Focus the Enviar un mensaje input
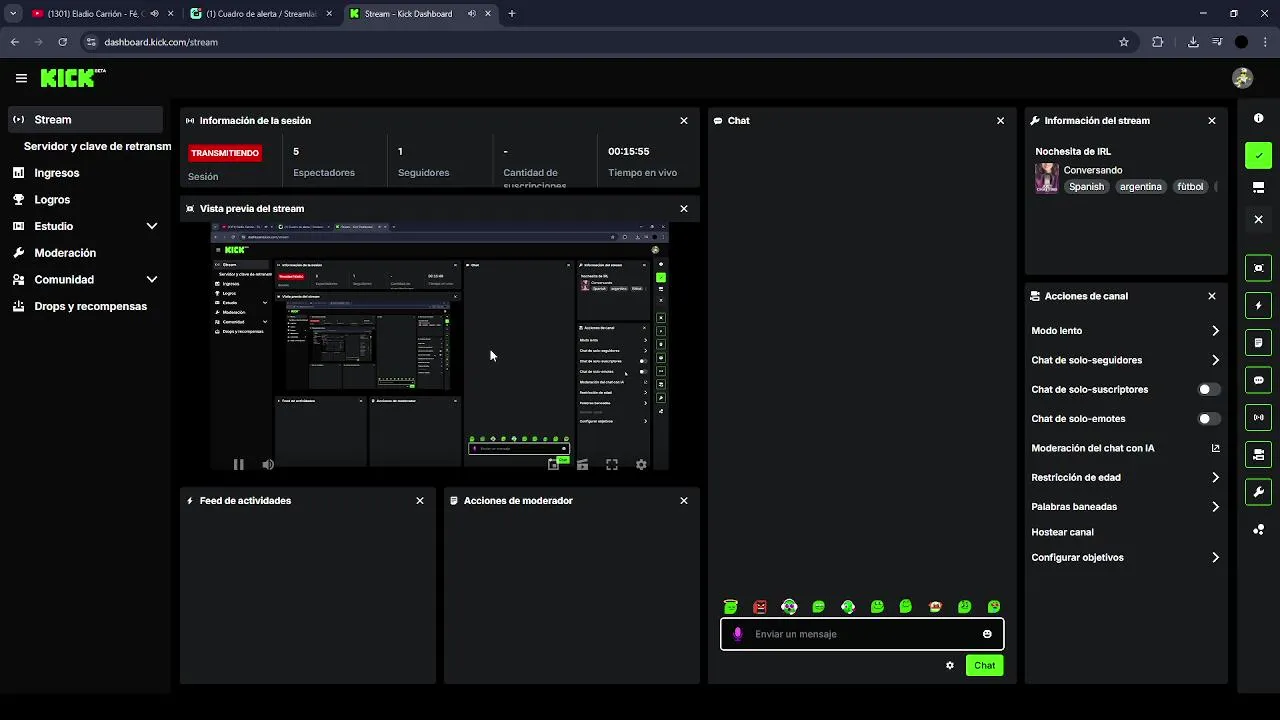1280x720 pixels. click(x=862, y=634)
